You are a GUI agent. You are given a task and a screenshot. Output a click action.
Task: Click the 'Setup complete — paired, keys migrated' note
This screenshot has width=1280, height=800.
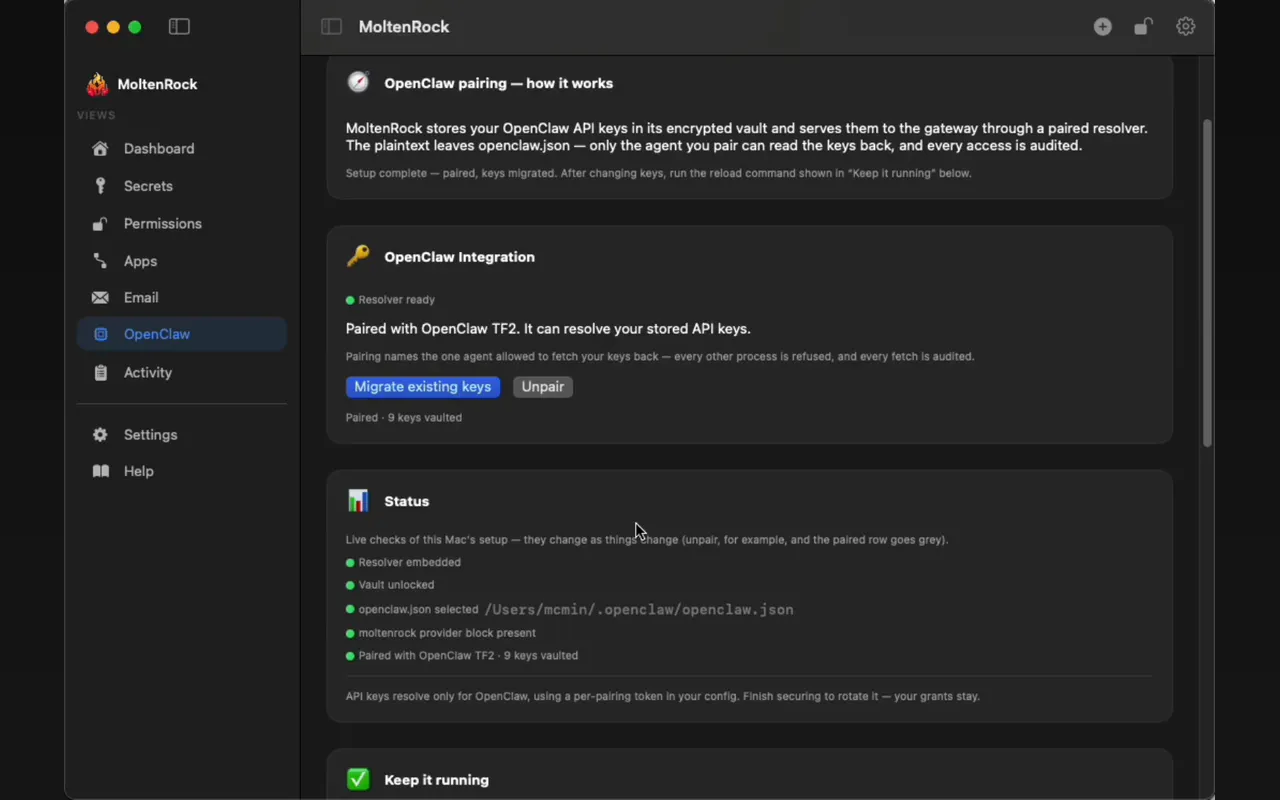point(659,173)
